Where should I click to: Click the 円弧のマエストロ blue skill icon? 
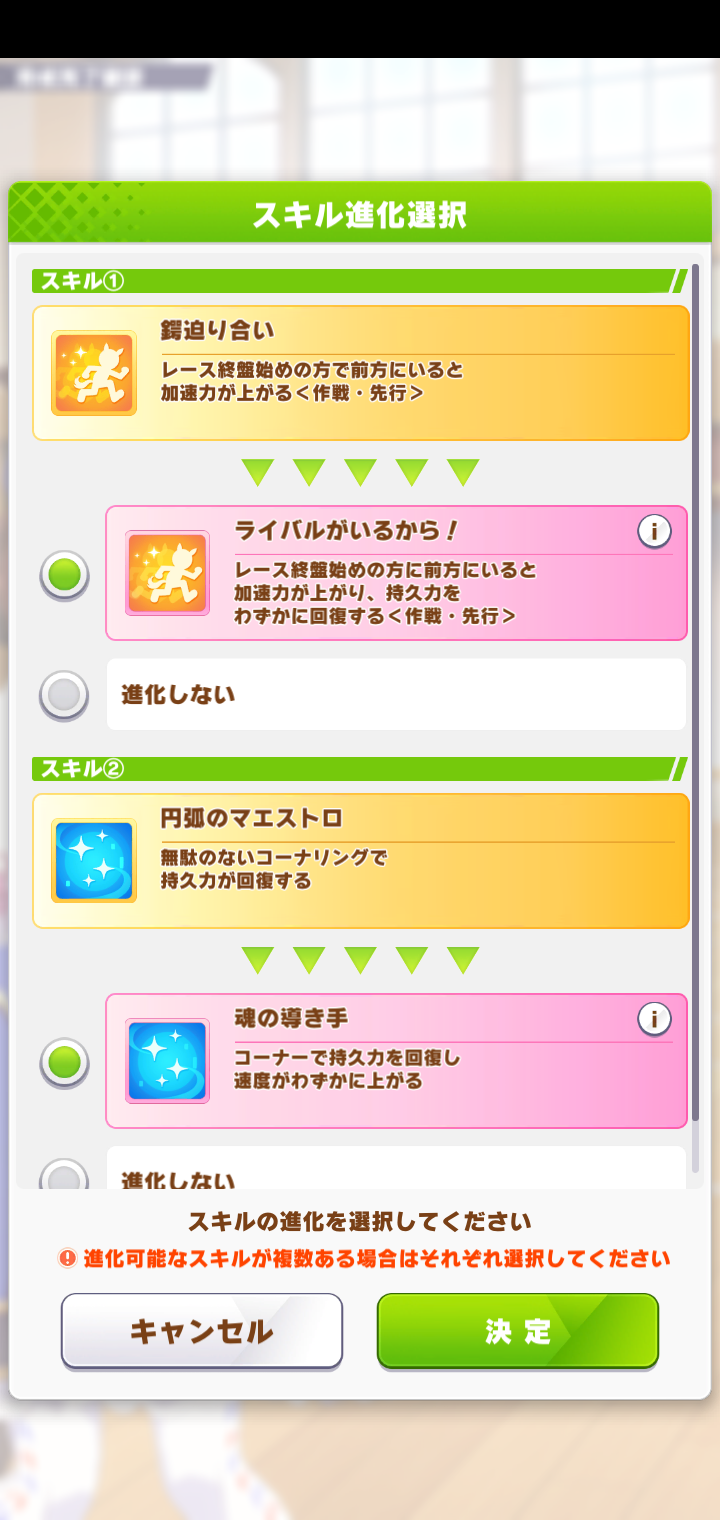(x=94, y=861)
